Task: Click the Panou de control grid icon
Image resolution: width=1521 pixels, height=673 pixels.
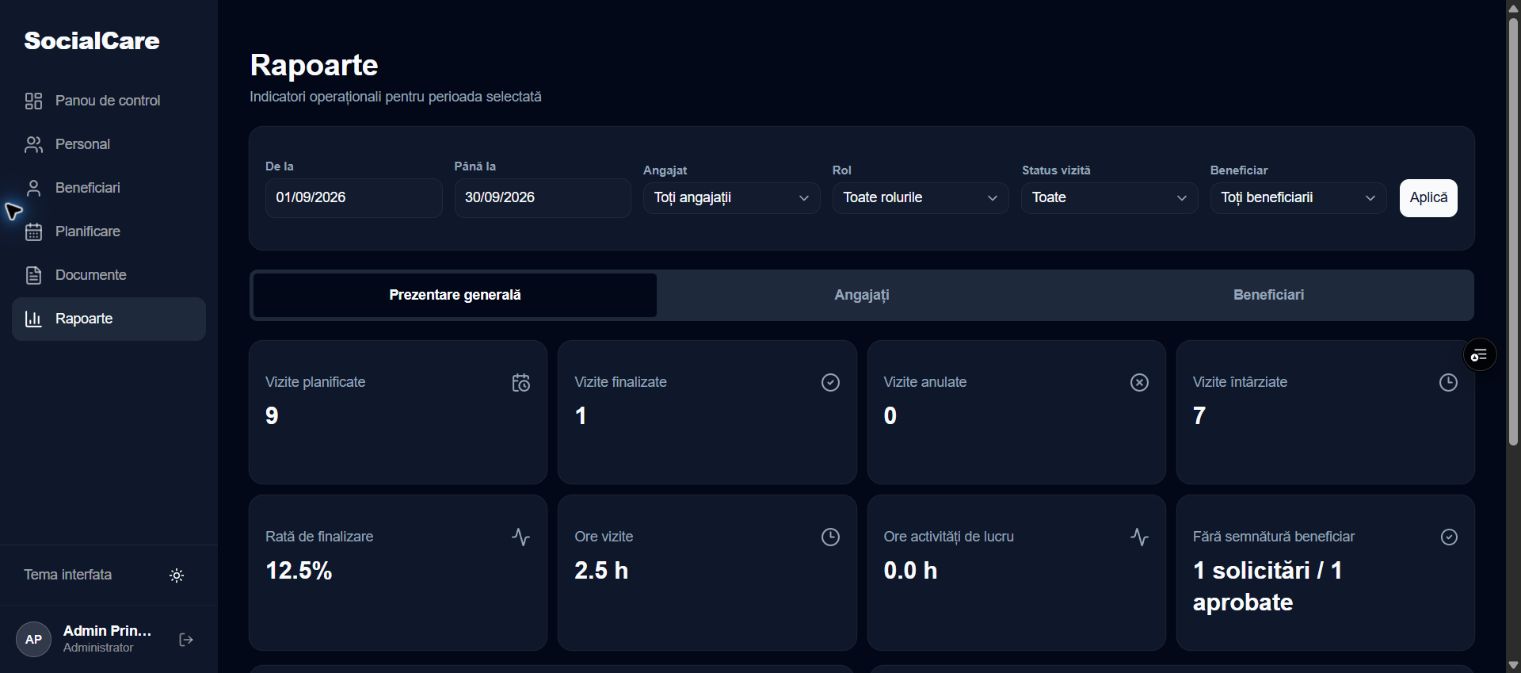Action: [x=34, y=101]
